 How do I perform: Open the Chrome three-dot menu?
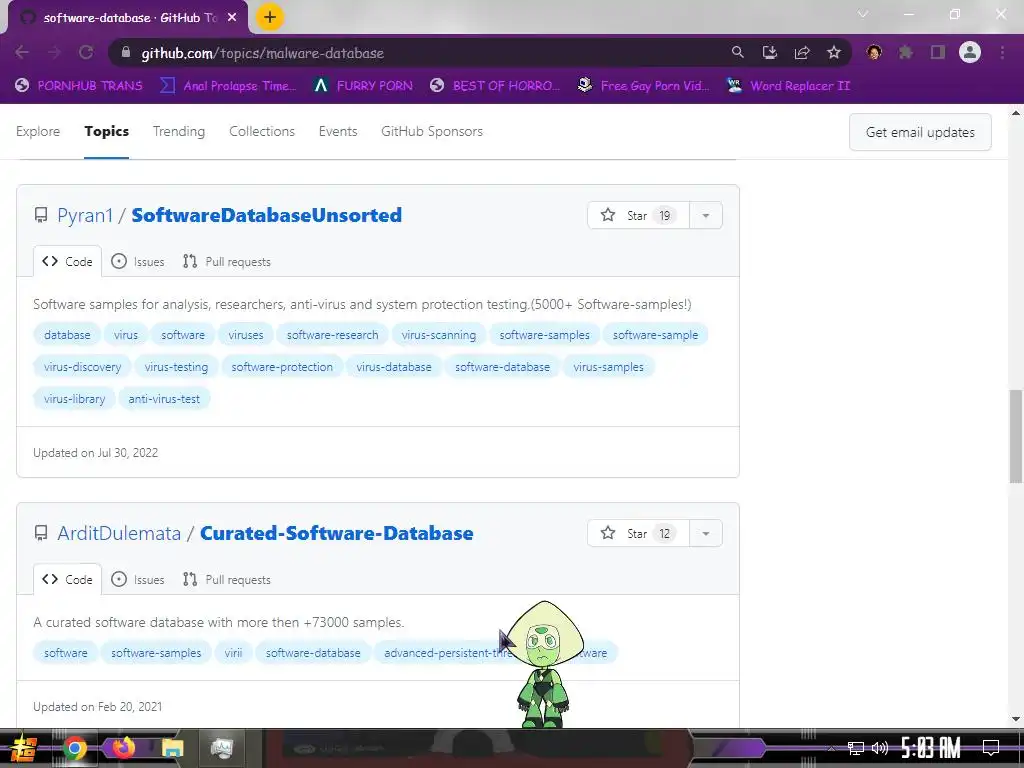click(1002, 52)
